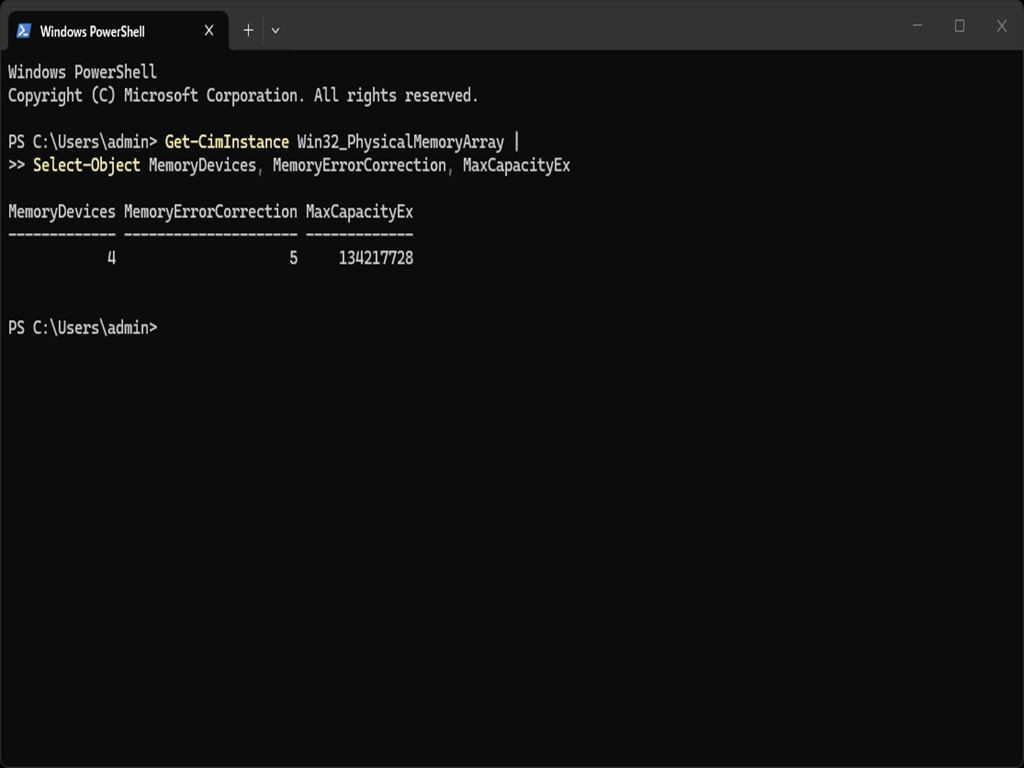Screen dimensions: 1024x768
Task: Open a new tab with plus icon
Action: [x=248, y=30]
